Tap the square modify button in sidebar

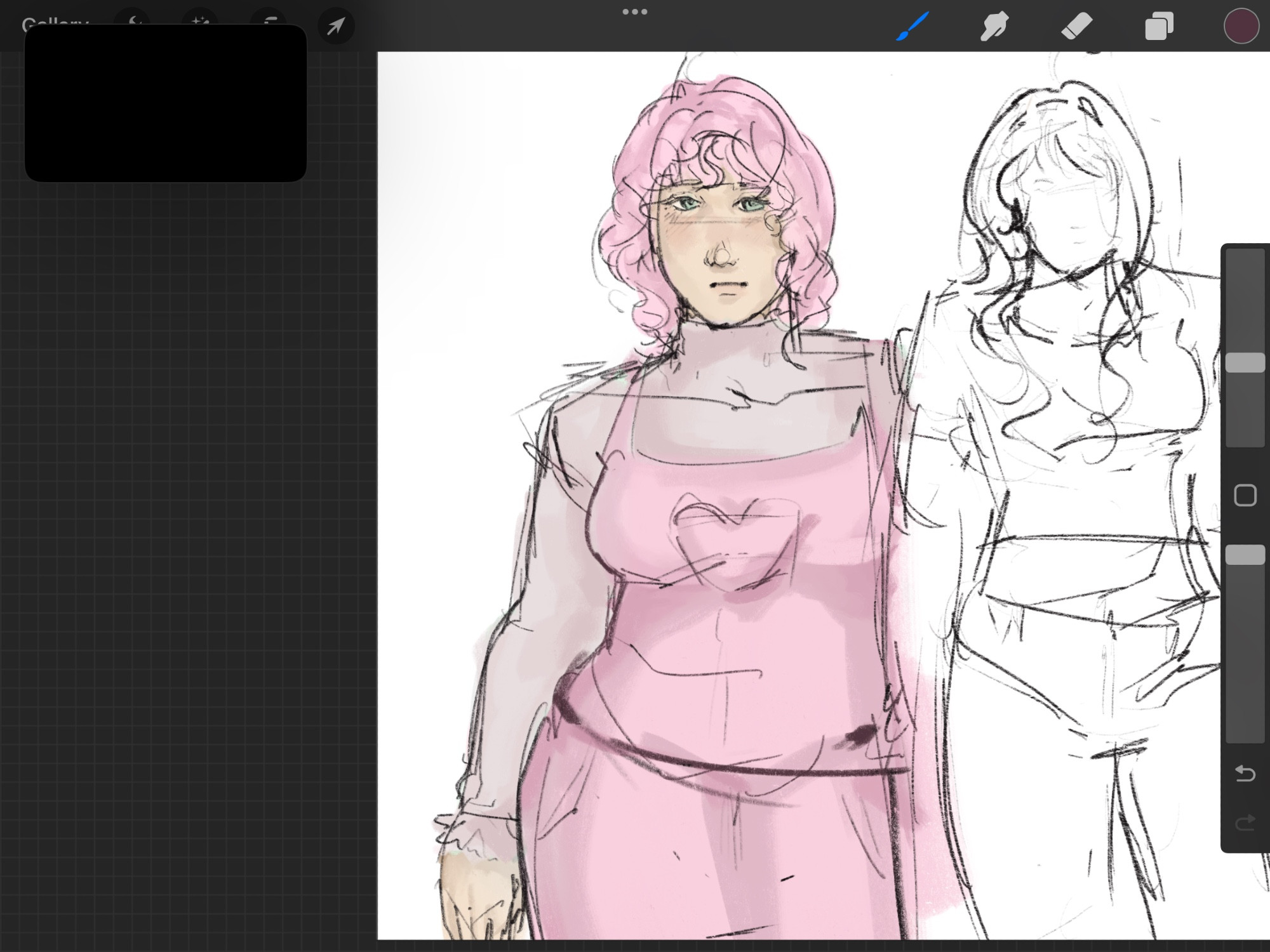pos(1245,495)
